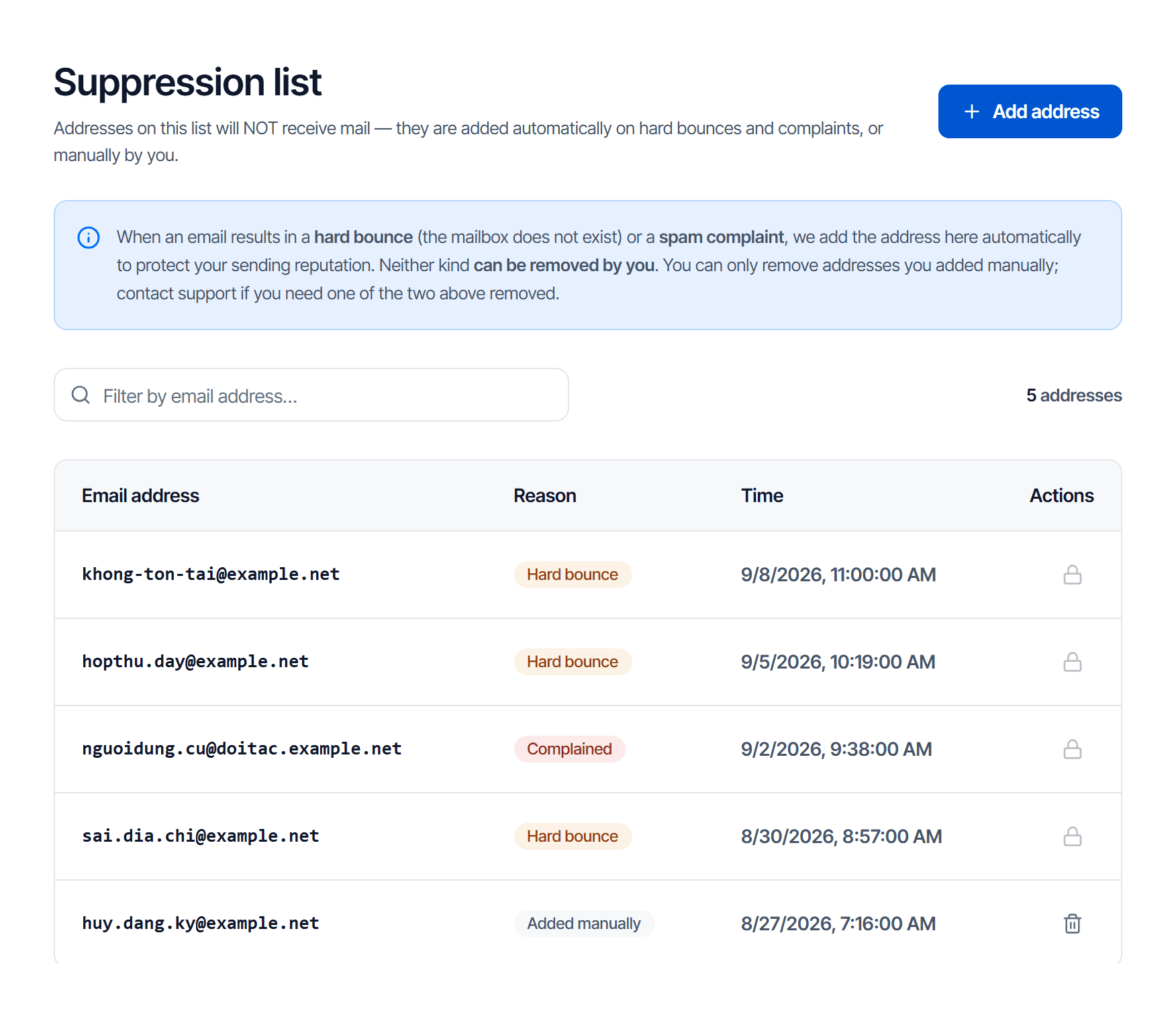Click lock icon for hopthu.day@example.net
Screen dimensions: 1176x1029
point(1073,662)
